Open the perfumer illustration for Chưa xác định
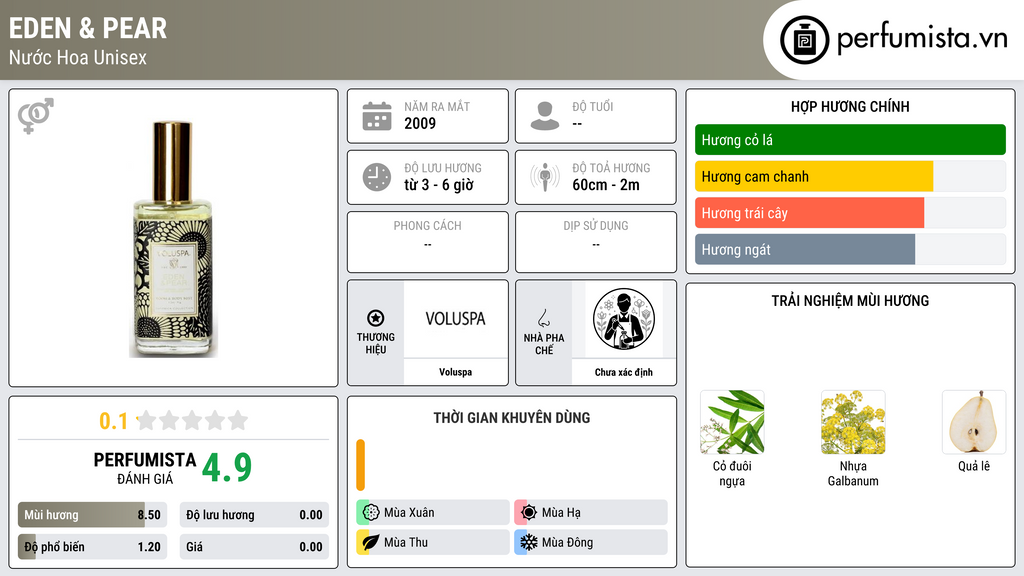This screenshot has width=1024, height=576. pos(624,319)
